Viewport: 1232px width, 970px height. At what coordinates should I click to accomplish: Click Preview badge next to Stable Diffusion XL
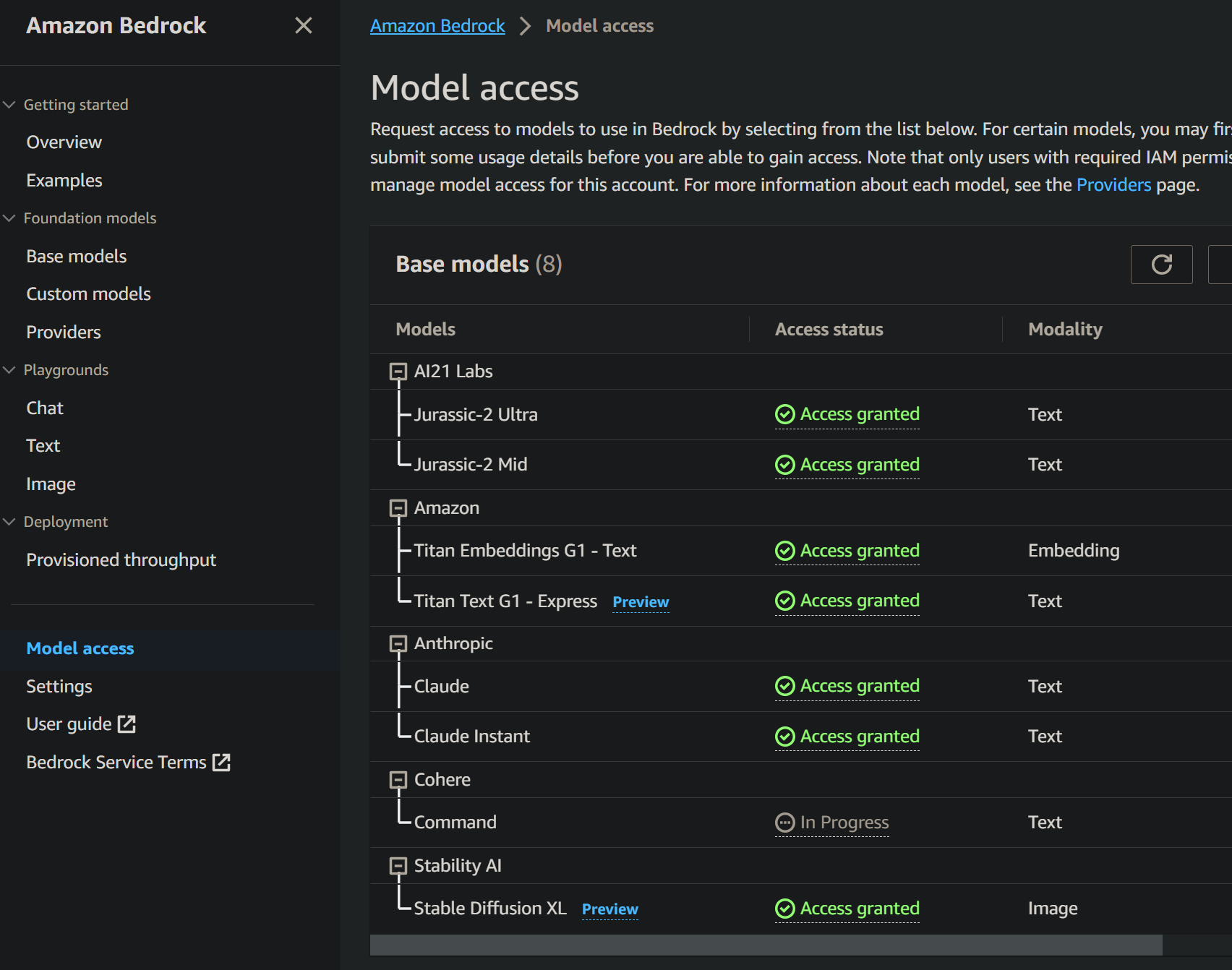coord(610,909)
